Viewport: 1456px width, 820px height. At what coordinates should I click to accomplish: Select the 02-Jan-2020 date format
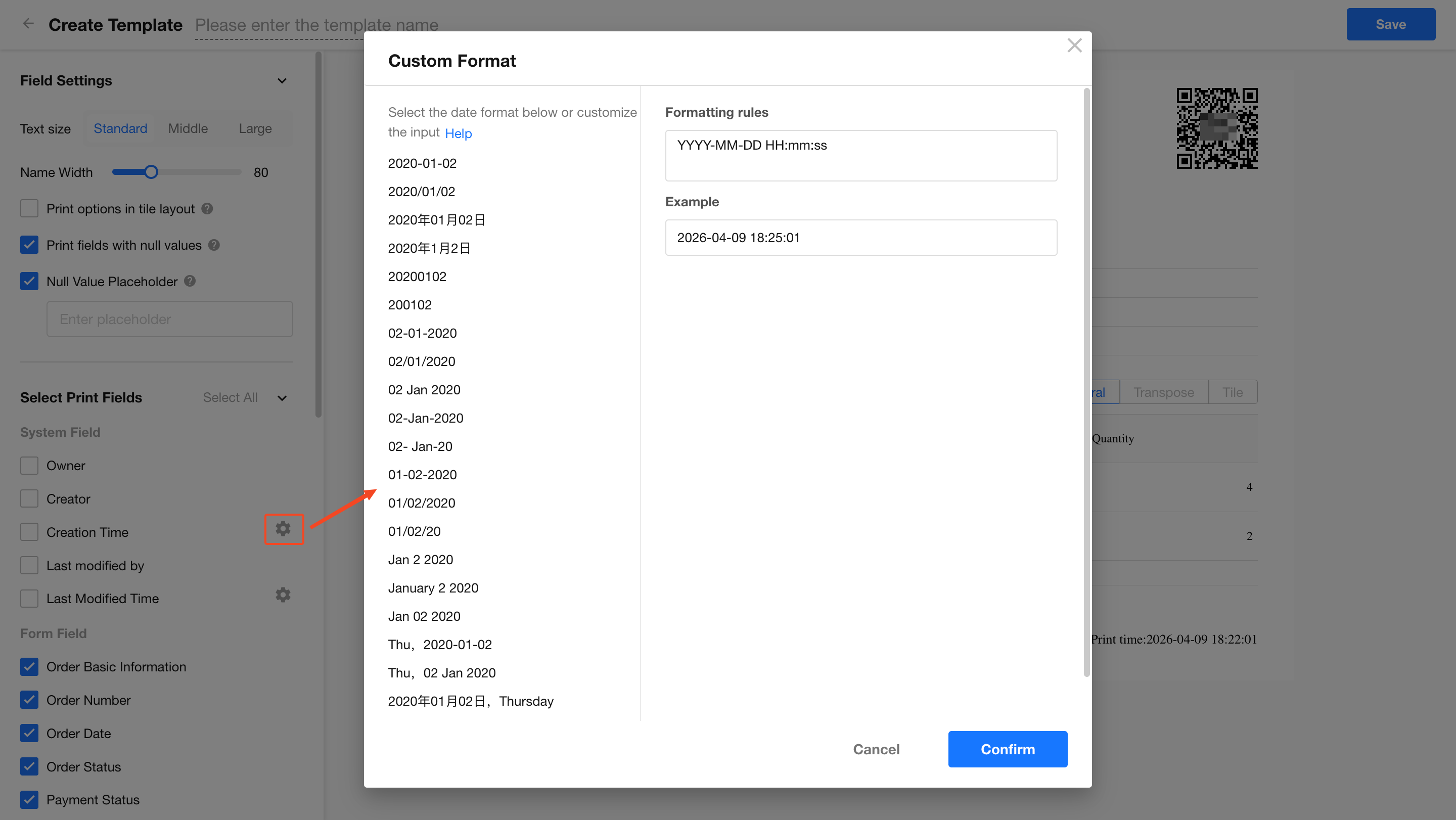[425, 418]
